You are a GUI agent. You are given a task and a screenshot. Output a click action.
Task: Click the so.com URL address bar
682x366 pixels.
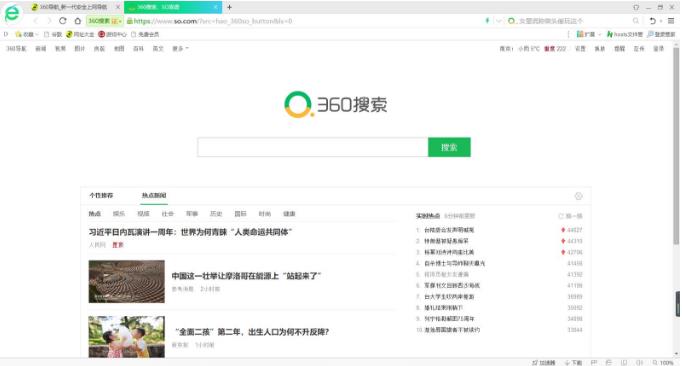click(x=304, y=21)
